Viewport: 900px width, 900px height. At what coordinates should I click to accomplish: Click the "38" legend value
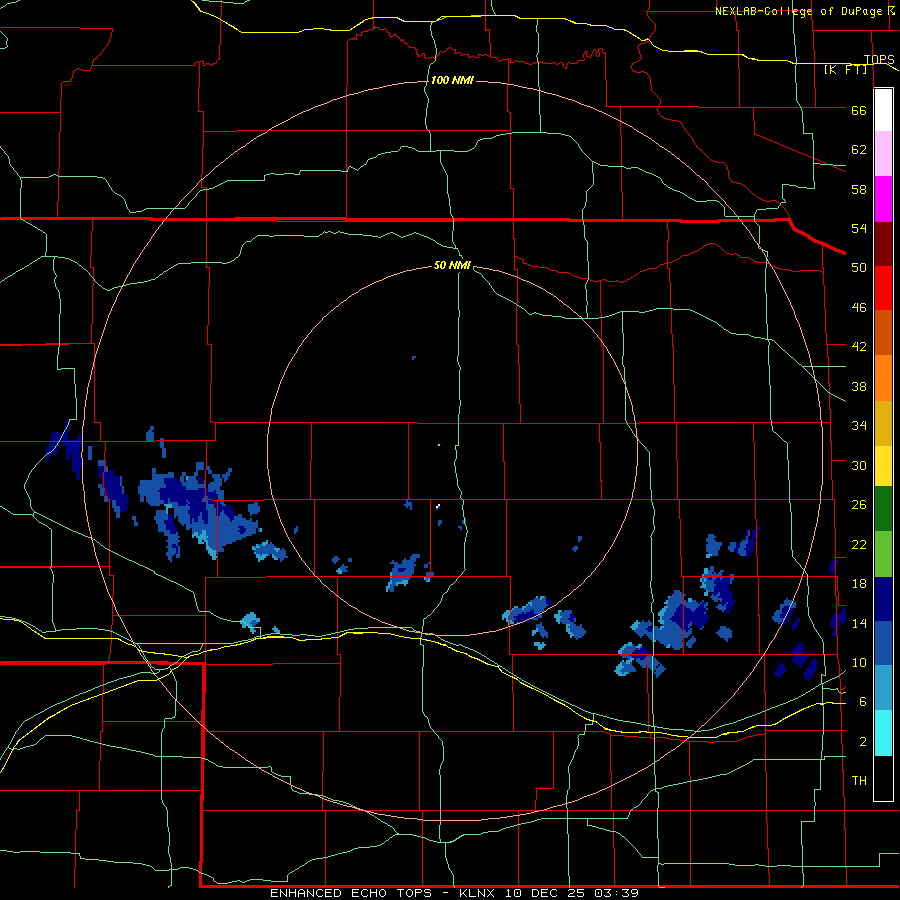(x=859, y=386)
